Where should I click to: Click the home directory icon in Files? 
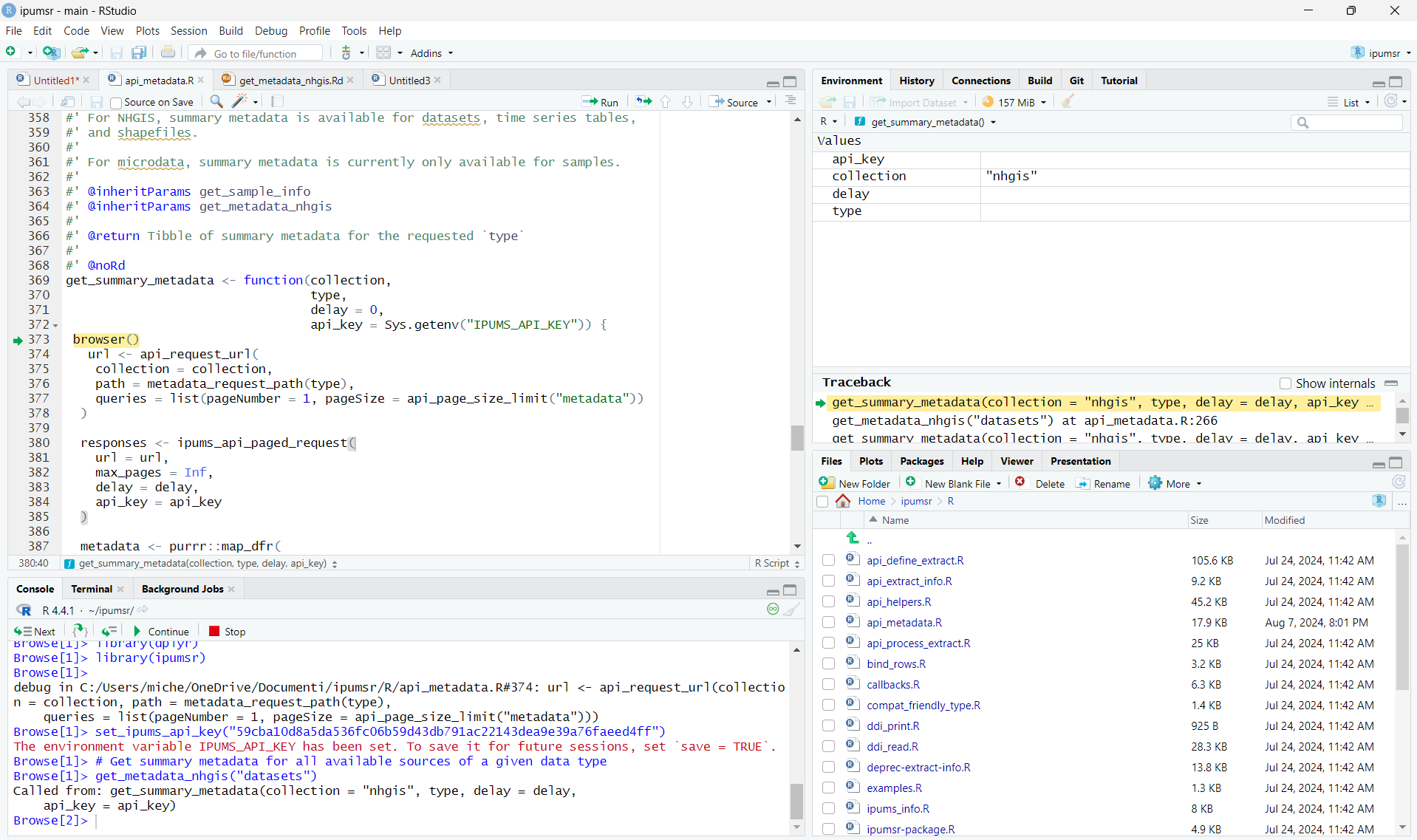click(x=843, y=502)
